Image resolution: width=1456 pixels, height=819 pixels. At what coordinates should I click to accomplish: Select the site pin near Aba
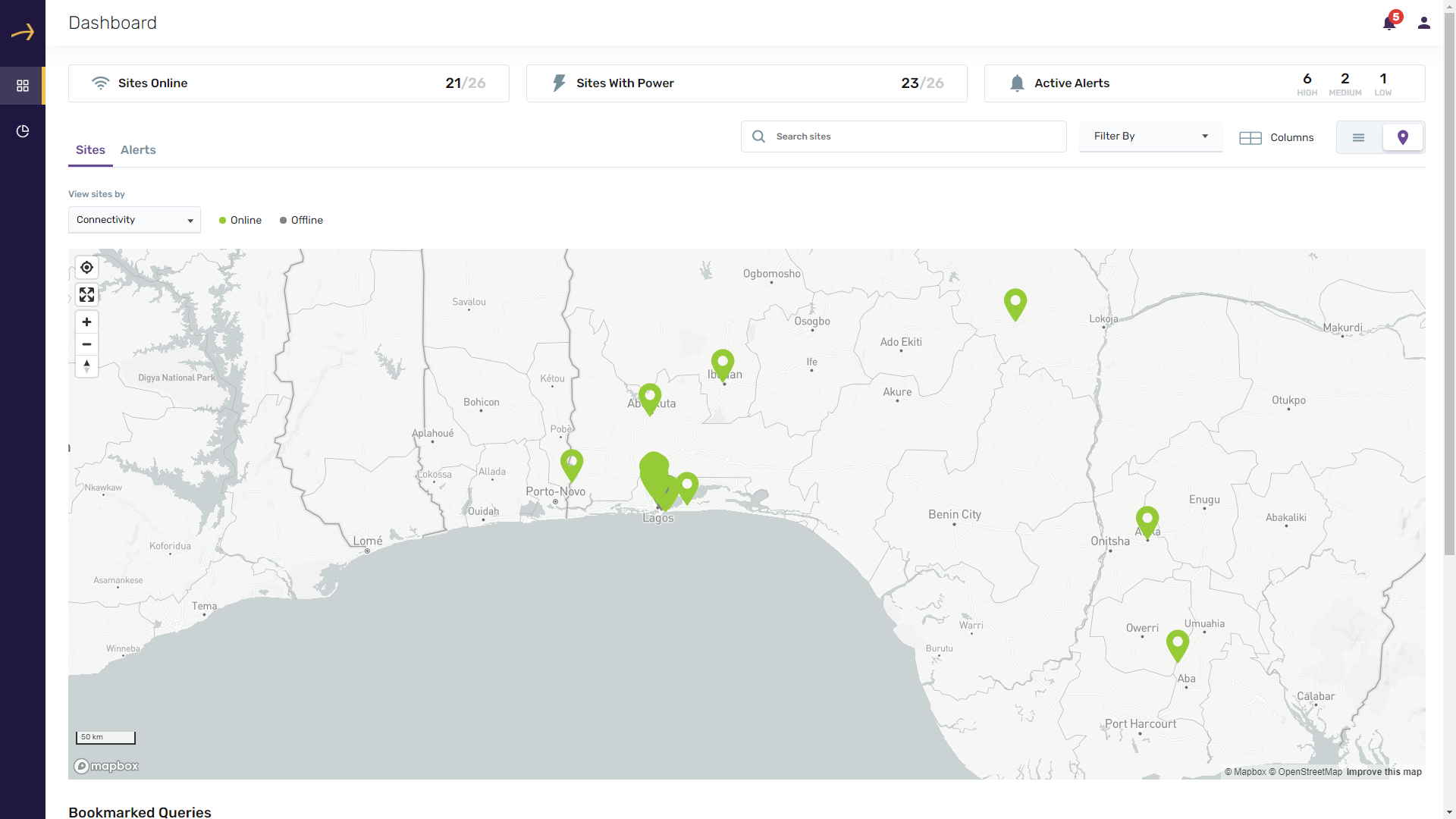point(1178,645)
